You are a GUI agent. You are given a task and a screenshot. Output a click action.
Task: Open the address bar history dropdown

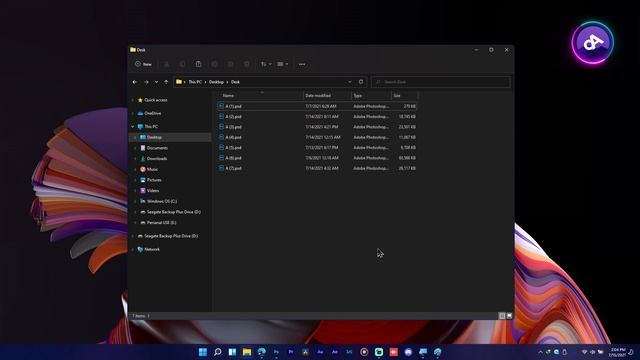coord(350,82)
